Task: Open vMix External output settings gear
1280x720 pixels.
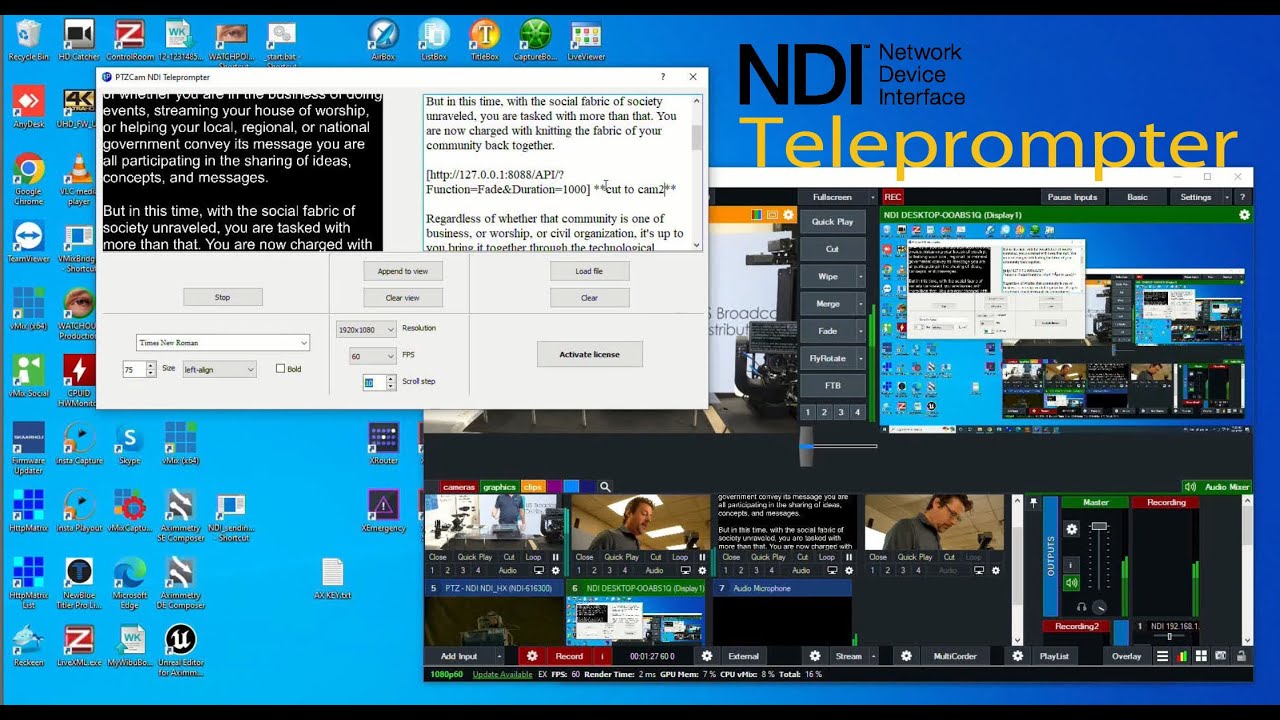Action: (x=707, y=656)
